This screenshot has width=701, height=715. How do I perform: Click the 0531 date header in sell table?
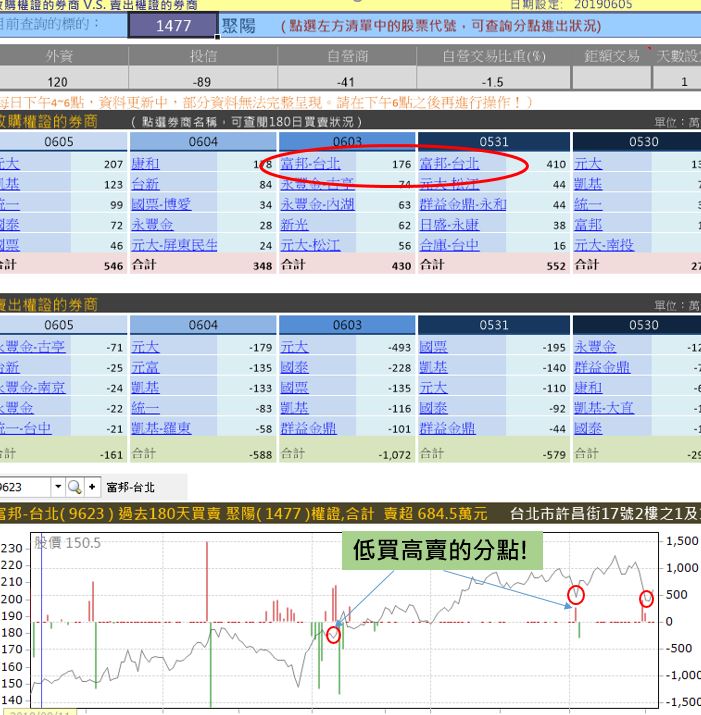(x=494, y=325)
